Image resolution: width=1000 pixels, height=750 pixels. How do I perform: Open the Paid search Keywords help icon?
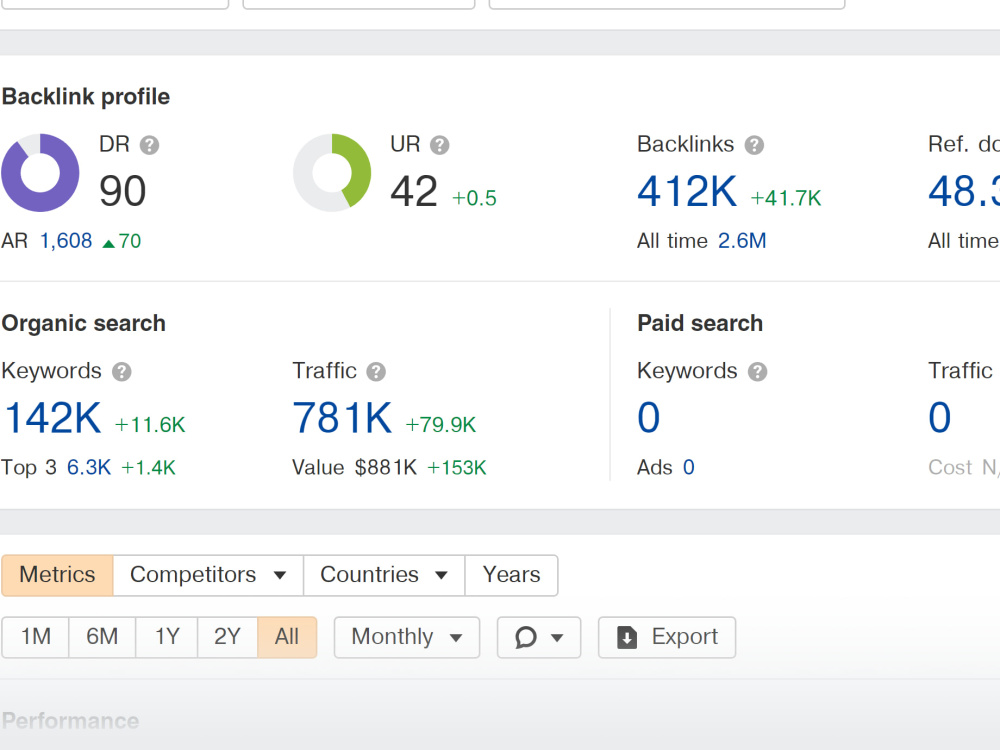tap(758, 372)
